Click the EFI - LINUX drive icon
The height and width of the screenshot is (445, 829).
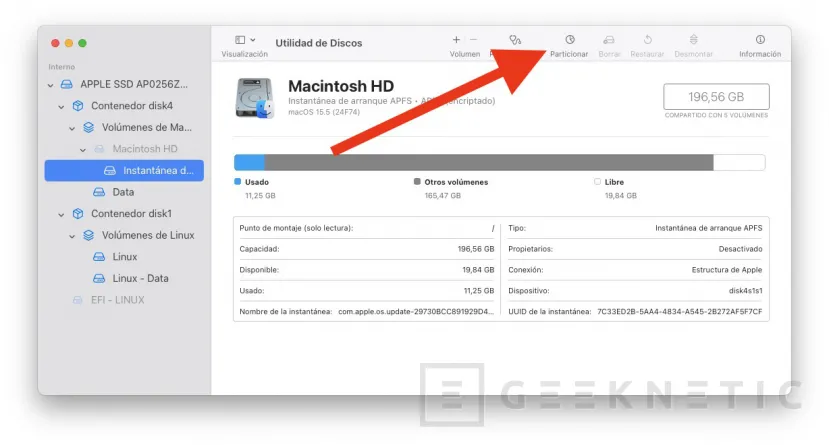click(78, 300)
